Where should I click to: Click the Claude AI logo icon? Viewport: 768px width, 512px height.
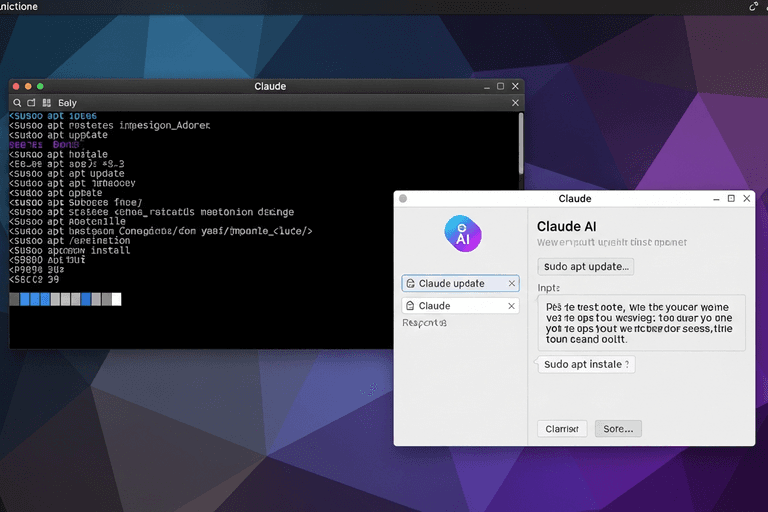[x=463, y=234]
